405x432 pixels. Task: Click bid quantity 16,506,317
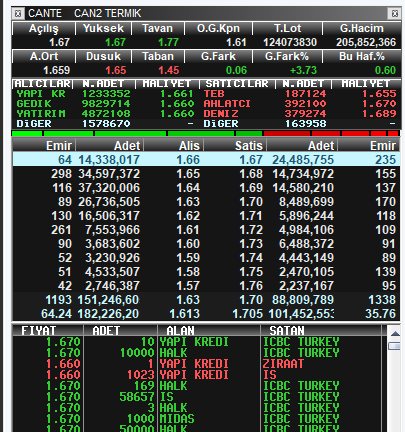(109, 216)
